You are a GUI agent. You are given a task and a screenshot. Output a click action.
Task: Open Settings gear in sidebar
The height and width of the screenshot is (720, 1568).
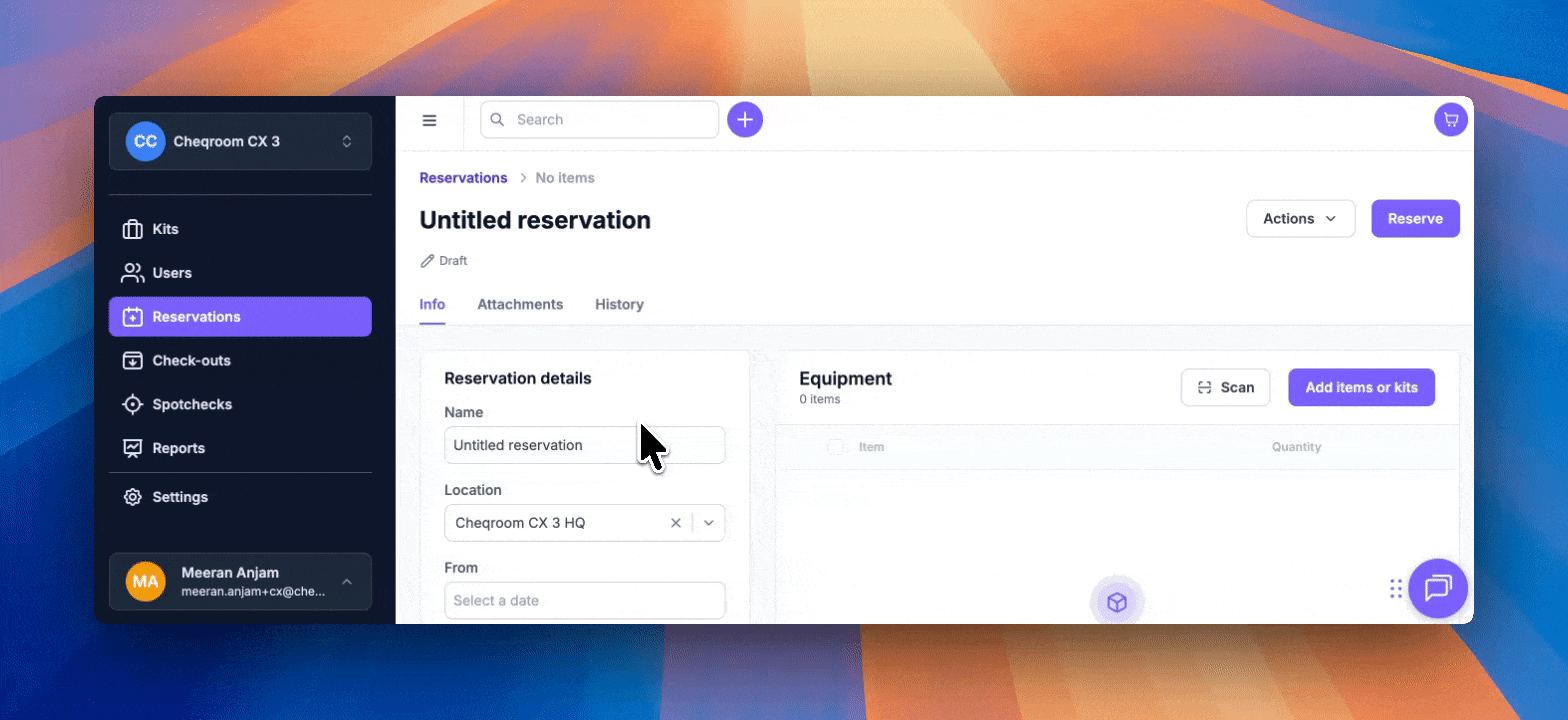pyautogui.click(x=133, y=497)
